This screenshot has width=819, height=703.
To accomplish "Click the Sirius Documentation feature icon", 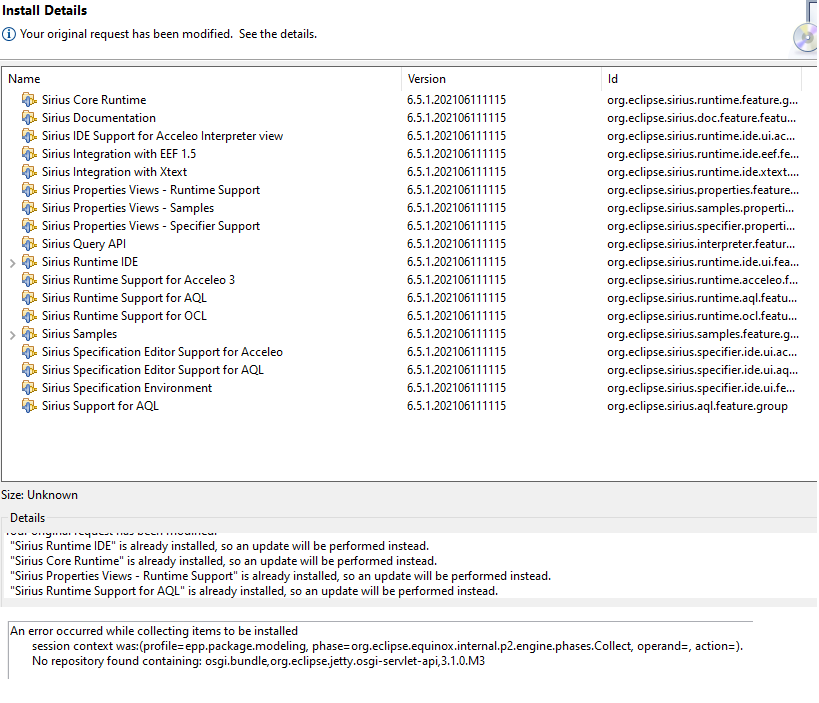I will 29,118.
